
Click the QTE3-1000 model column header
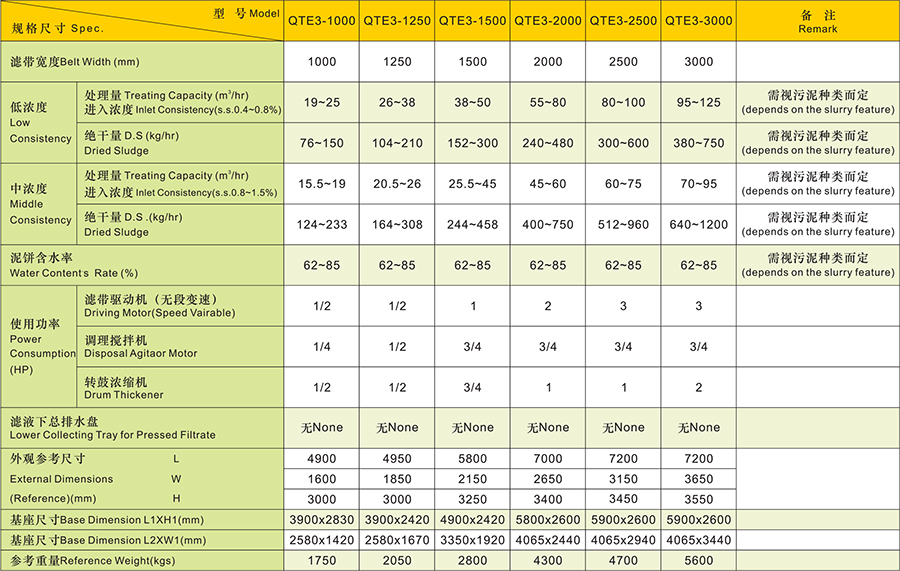[x=322, y=20]
